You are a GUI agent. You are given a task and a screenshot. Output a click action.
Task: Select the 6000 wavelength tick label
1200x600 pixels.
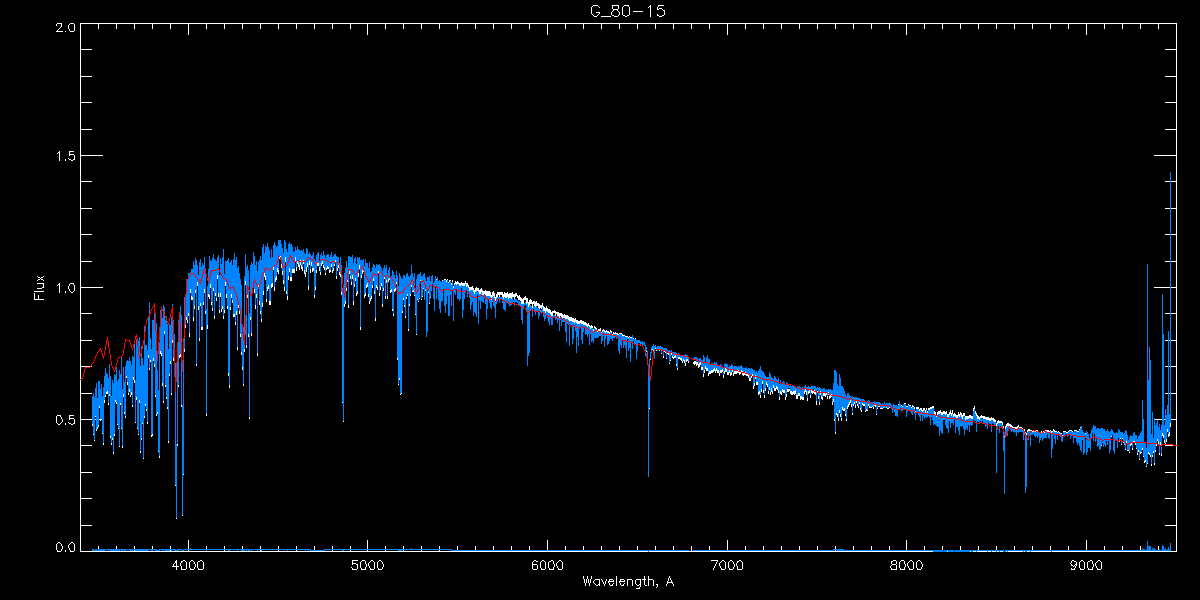point(548,564)
